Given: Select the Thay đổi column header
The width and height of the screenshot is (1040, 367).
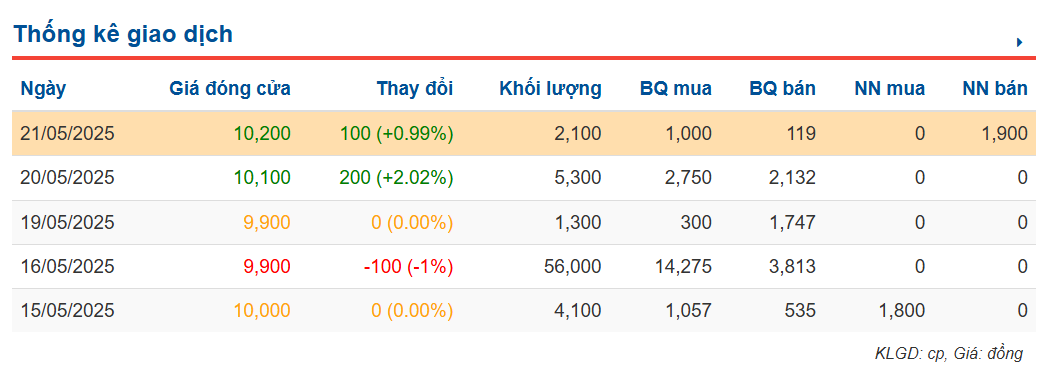Looking at the screenshot, I should 415,89.
